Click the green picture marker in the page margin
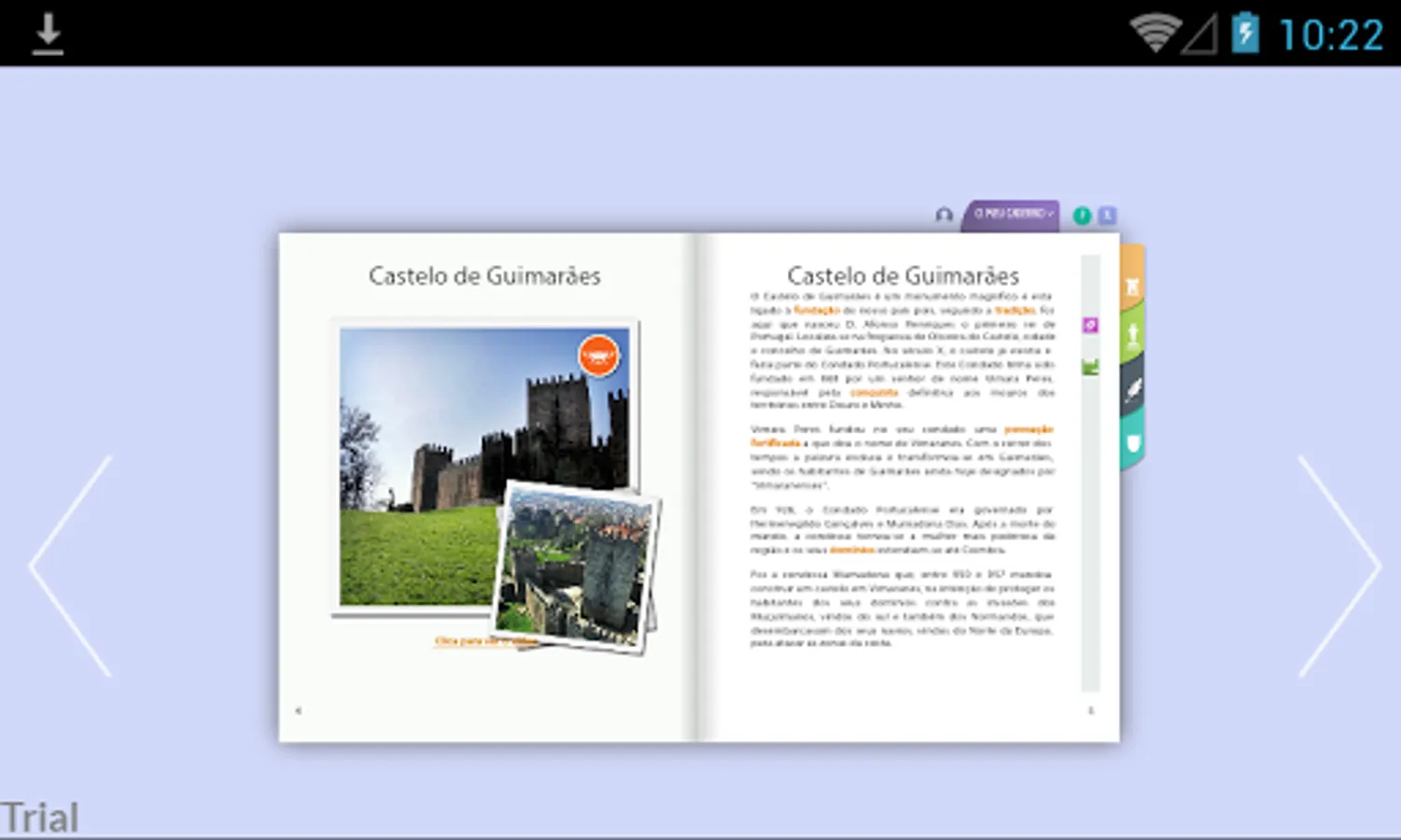 click(1090, 367)
